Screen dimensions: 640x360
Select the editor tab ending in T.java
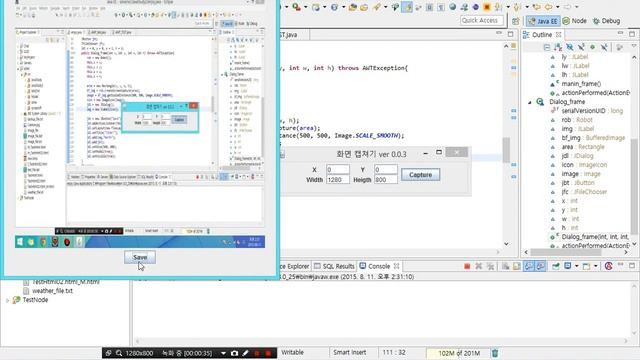pos(289,35)
